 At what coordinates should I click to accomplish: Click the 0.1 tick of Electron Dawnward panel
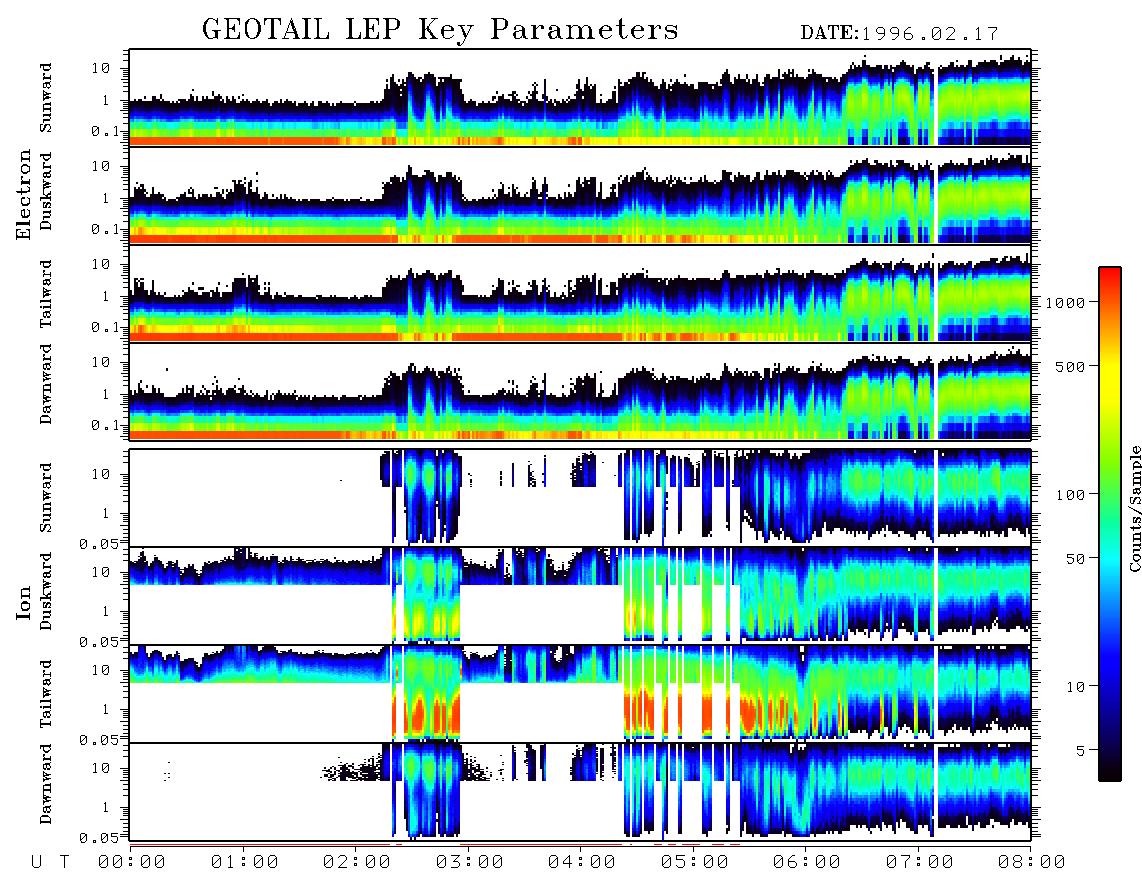pyautogui.click(x=104, y=425)
